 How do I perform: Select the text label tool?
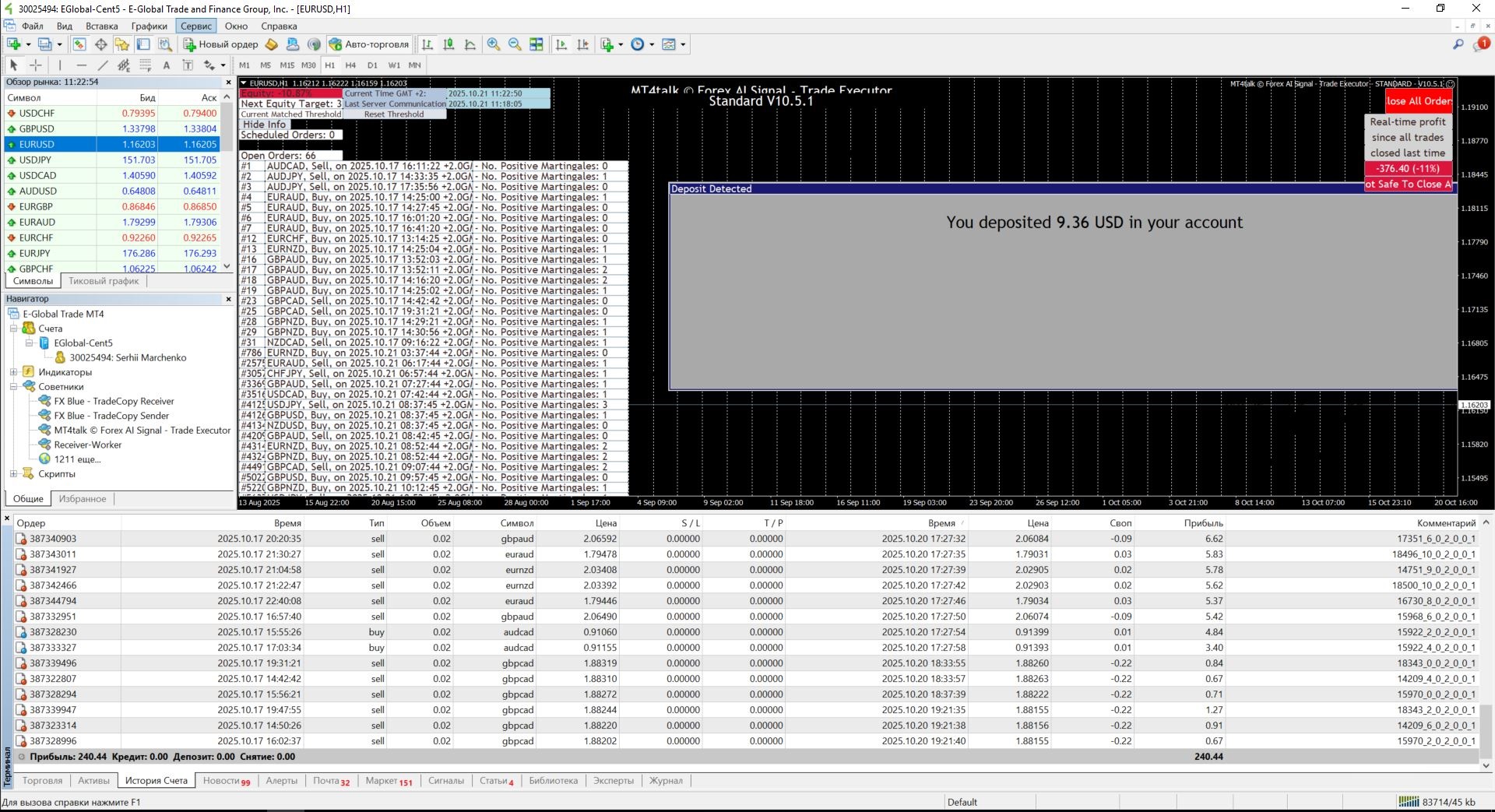coord(188,65)
